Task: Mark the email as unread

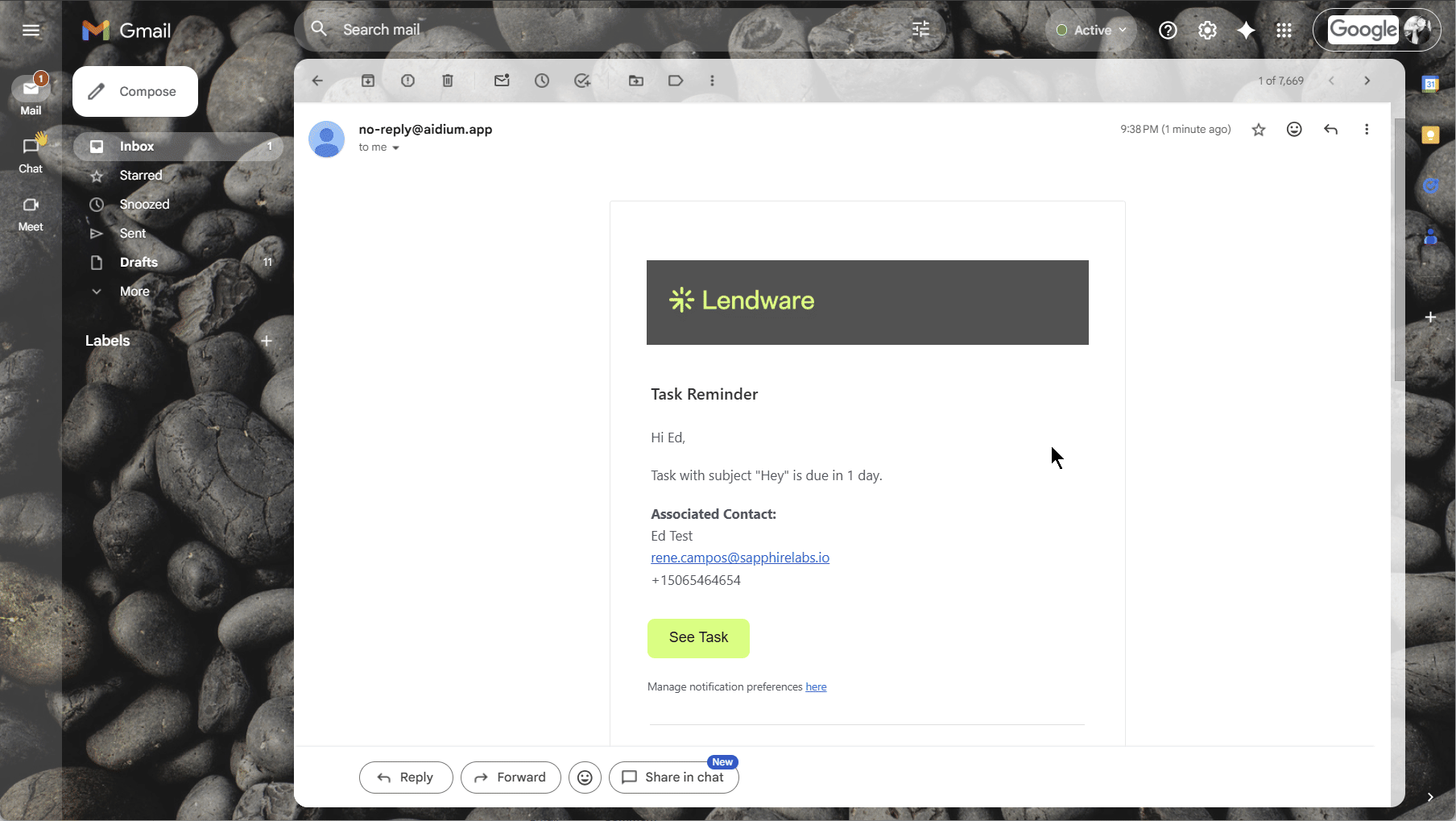Action: pos(502,81)
